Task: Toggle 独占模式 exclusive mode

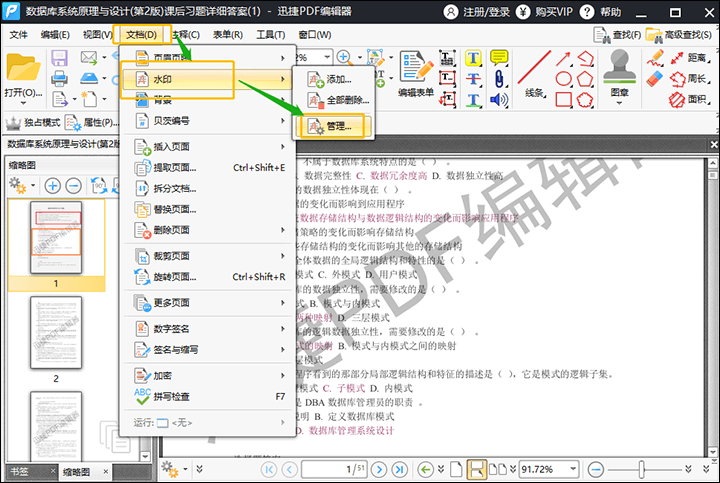Action: (33, 123)
